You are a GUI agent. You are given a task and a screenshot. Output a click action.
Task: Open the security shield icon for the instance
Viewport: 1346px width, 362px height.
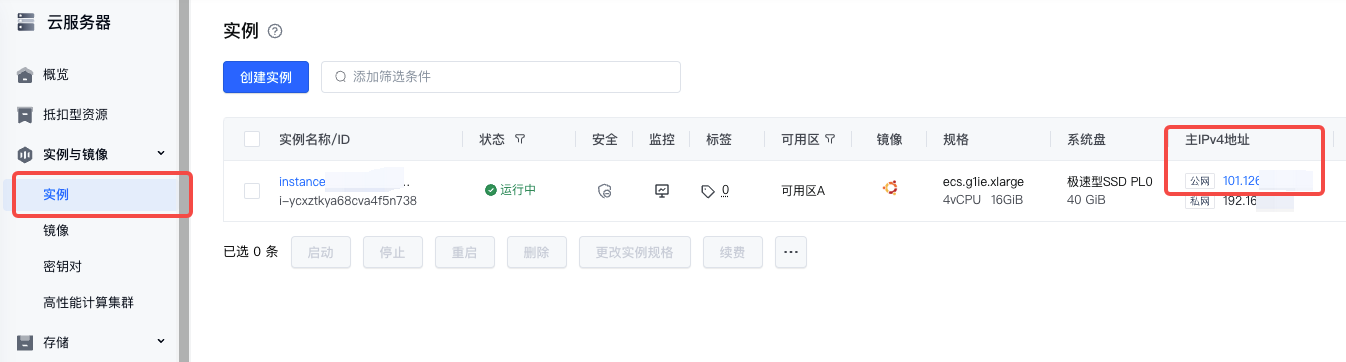pyautogui.click(x=604, y=190)
